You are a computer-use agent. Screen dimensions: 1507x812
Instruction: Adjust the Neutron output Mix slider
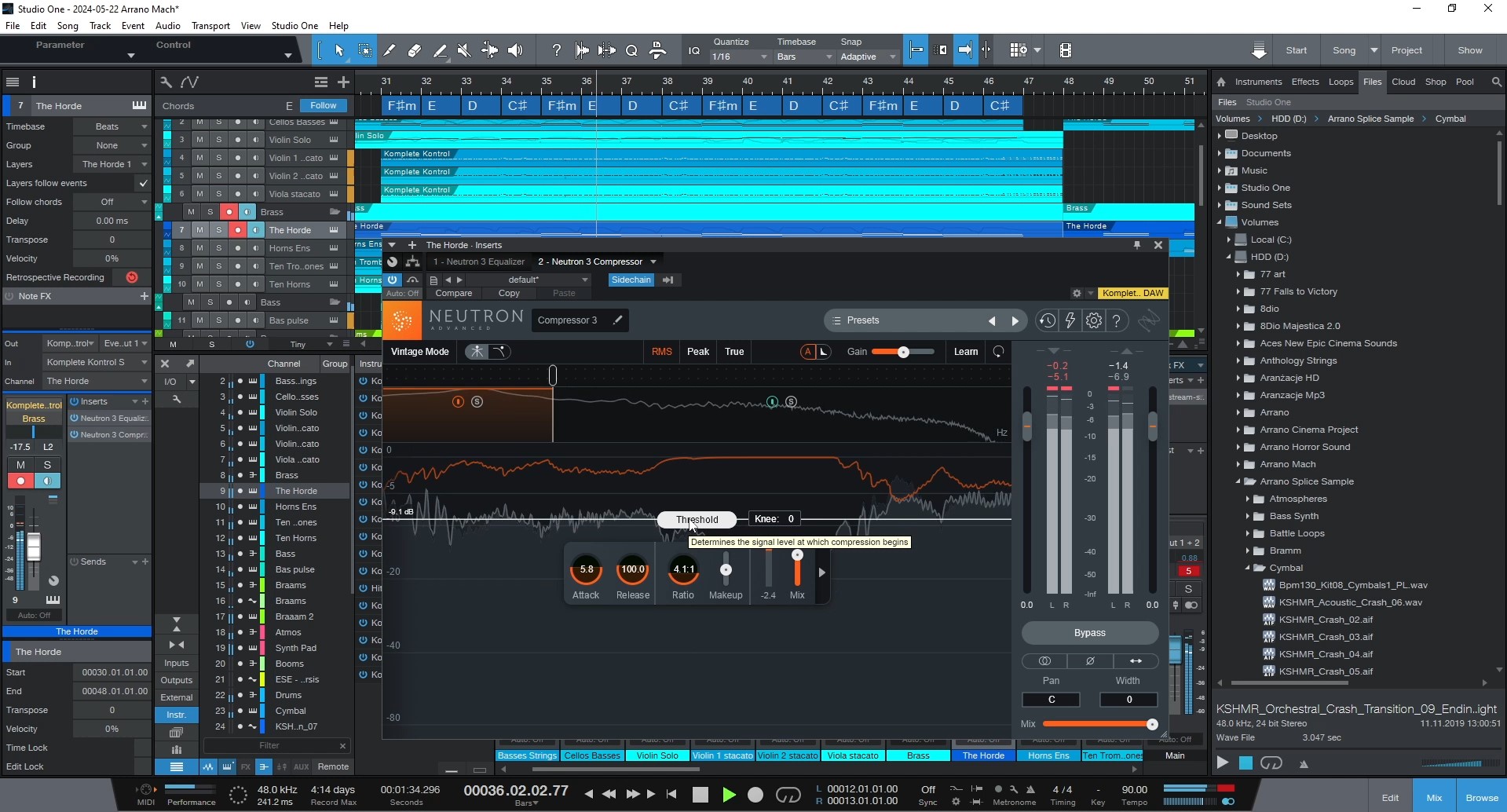pyautogui.click(x=1099, y=724)
